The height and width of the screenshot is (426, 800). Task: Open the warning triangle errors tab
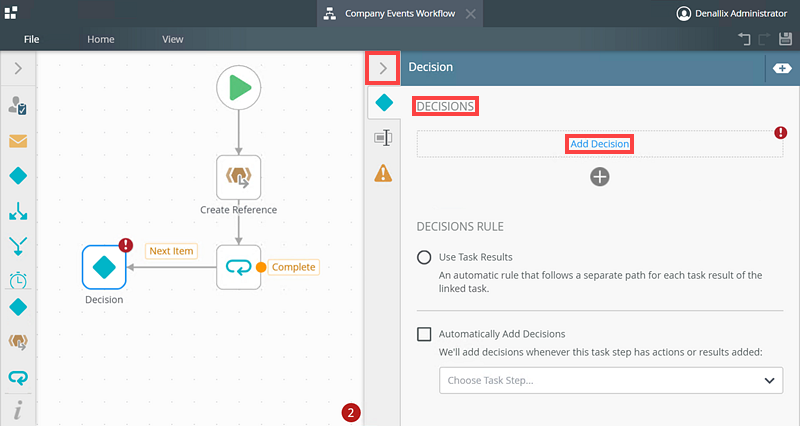coord(383,173)
